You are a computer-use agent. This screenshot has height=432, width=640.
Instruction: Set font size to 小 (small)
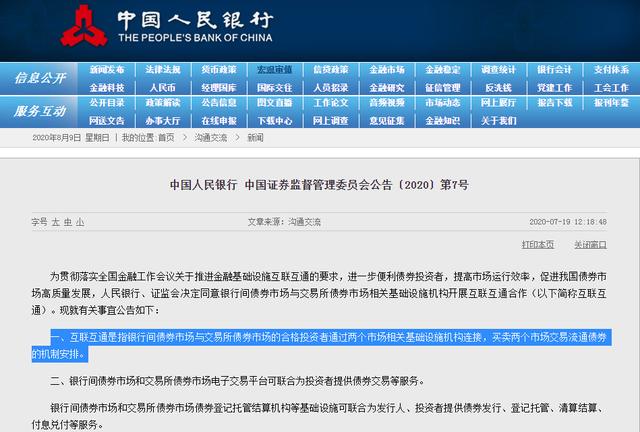pos(80,222)
